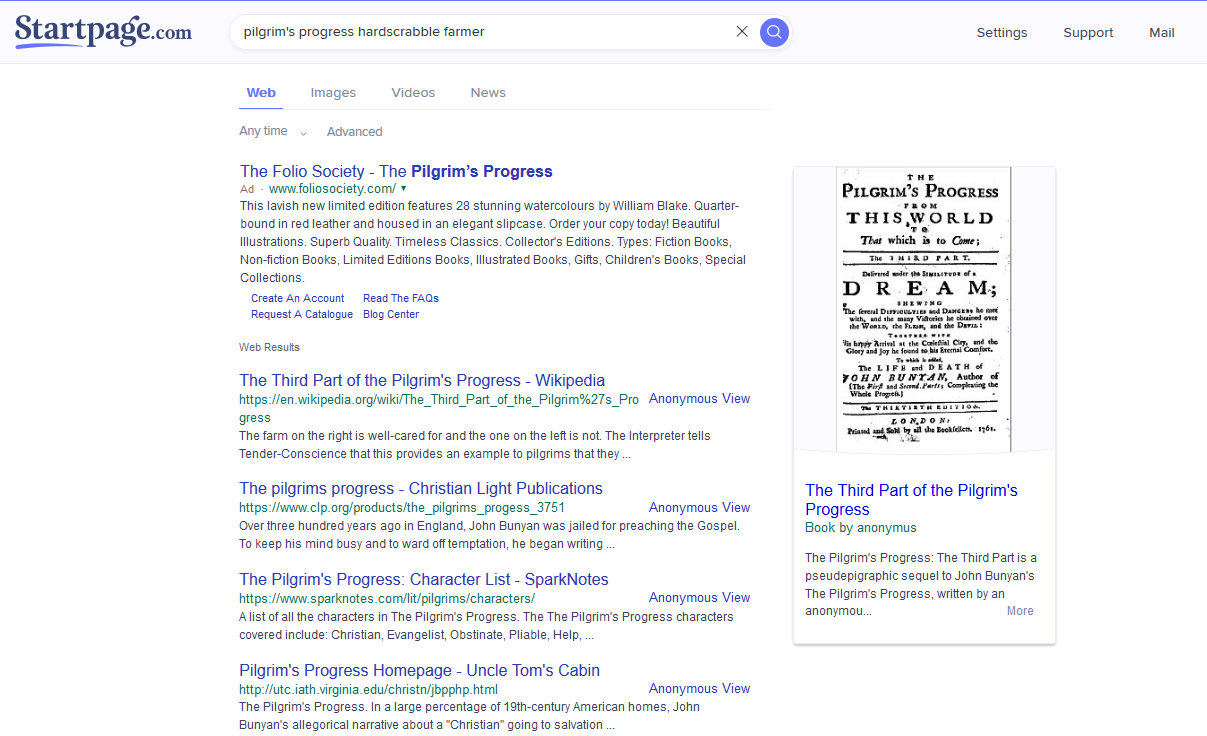Viewport: 1207px width, 736px height.
Task: Open the Settings page
Action: 1002,32
